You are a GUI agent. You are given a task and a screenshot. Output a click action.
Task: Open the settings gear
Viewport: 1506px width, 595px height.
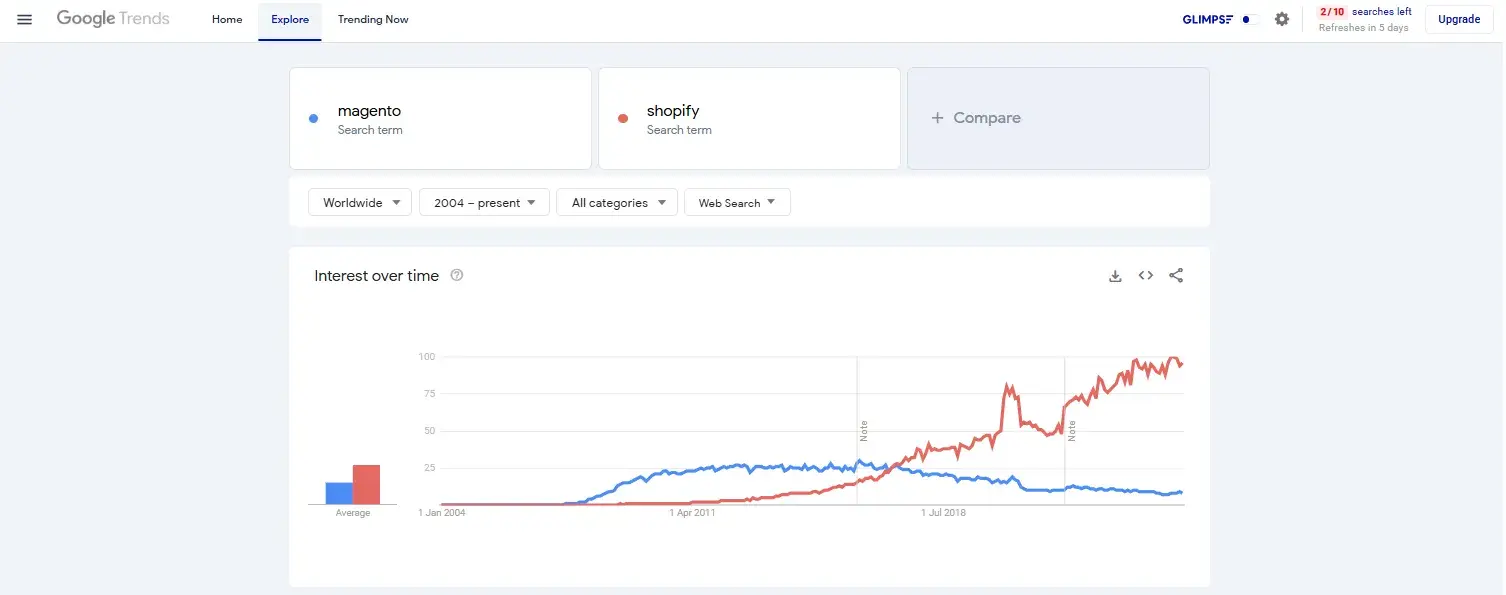tap(1282, 19)
